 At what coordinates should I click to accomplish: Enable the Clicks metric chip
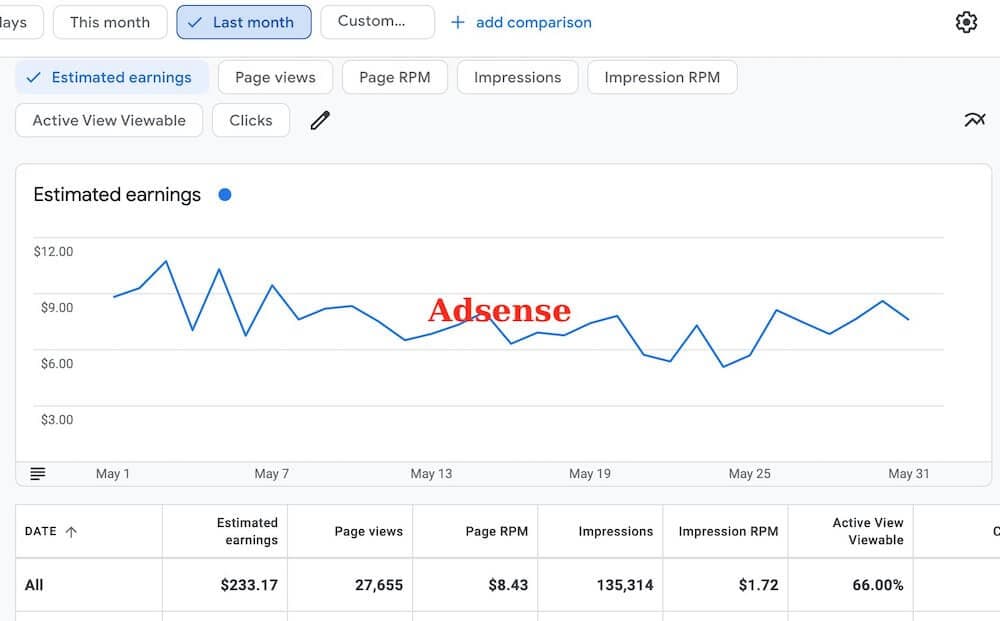pyautogui.click(x=251, y=120)
